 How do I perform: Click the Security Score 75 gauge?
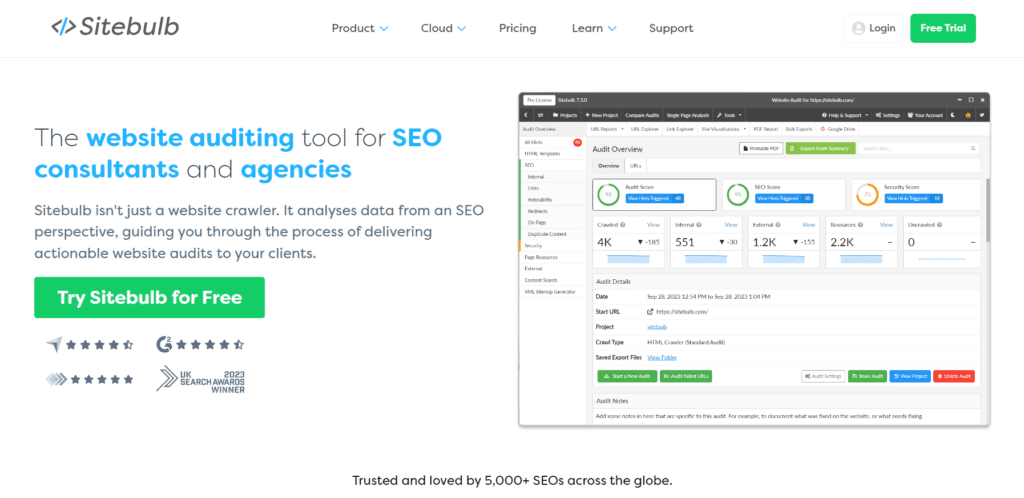[x=867, y=195]
